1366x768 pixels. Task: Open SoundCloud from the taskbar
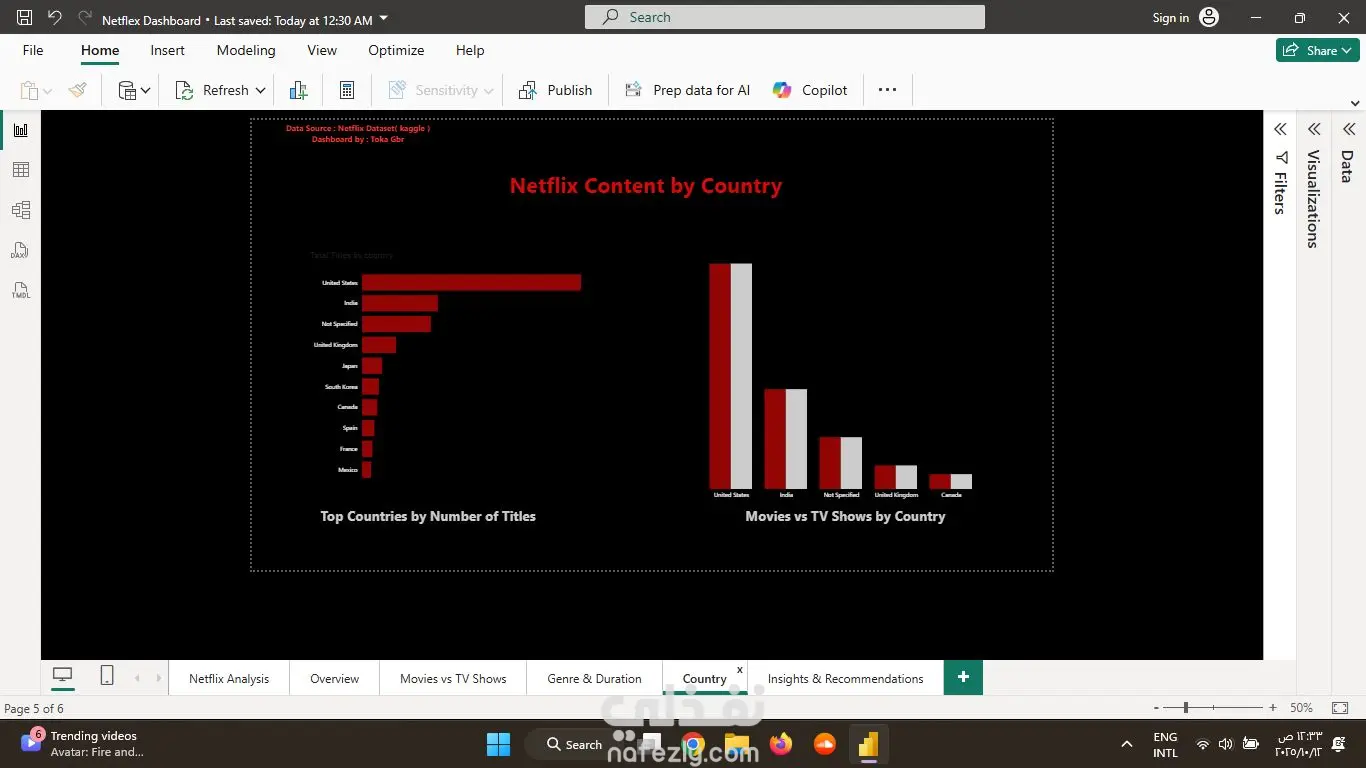[x=824, y=744]
